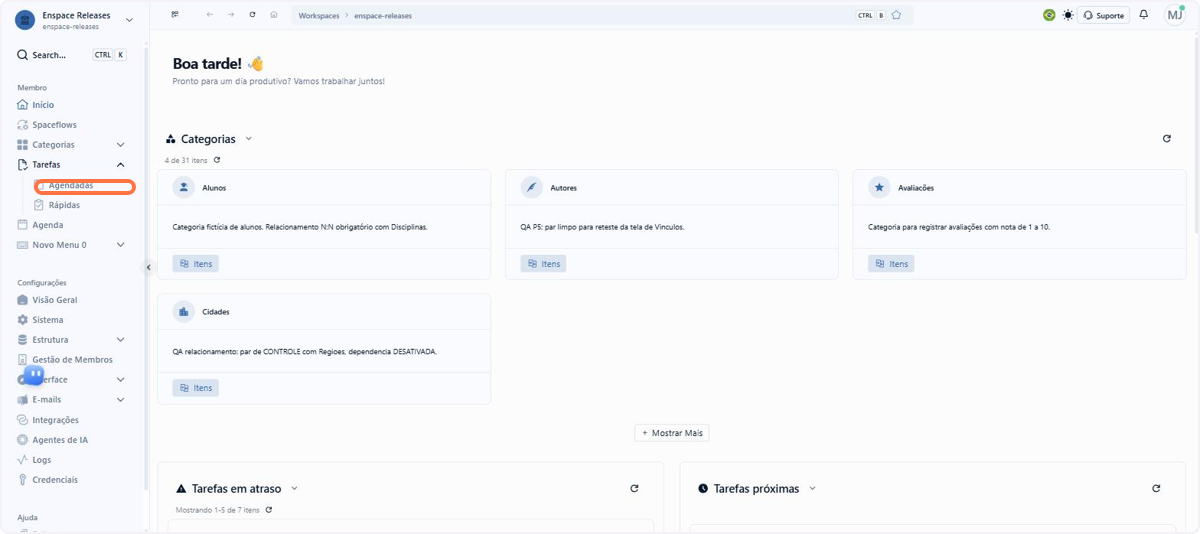The image size is (1200, 534).
Task: Open the Enspace Releases workspace switcher
Action: point(76,20)
